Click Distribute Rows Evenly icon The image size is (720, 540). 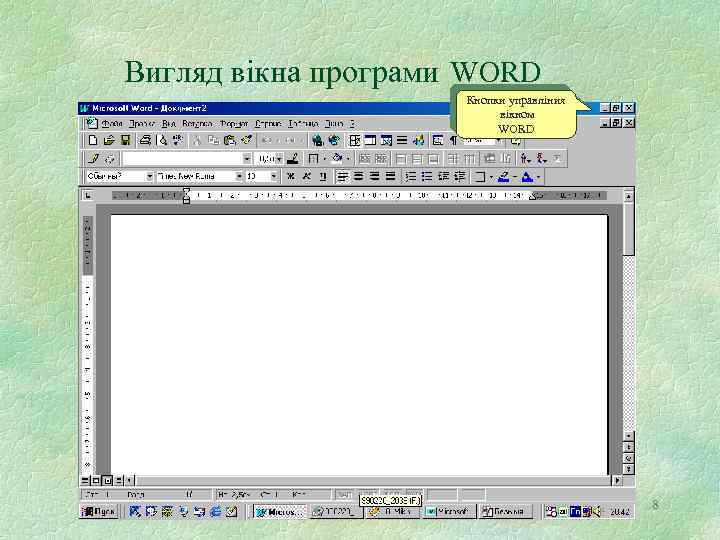453,159
